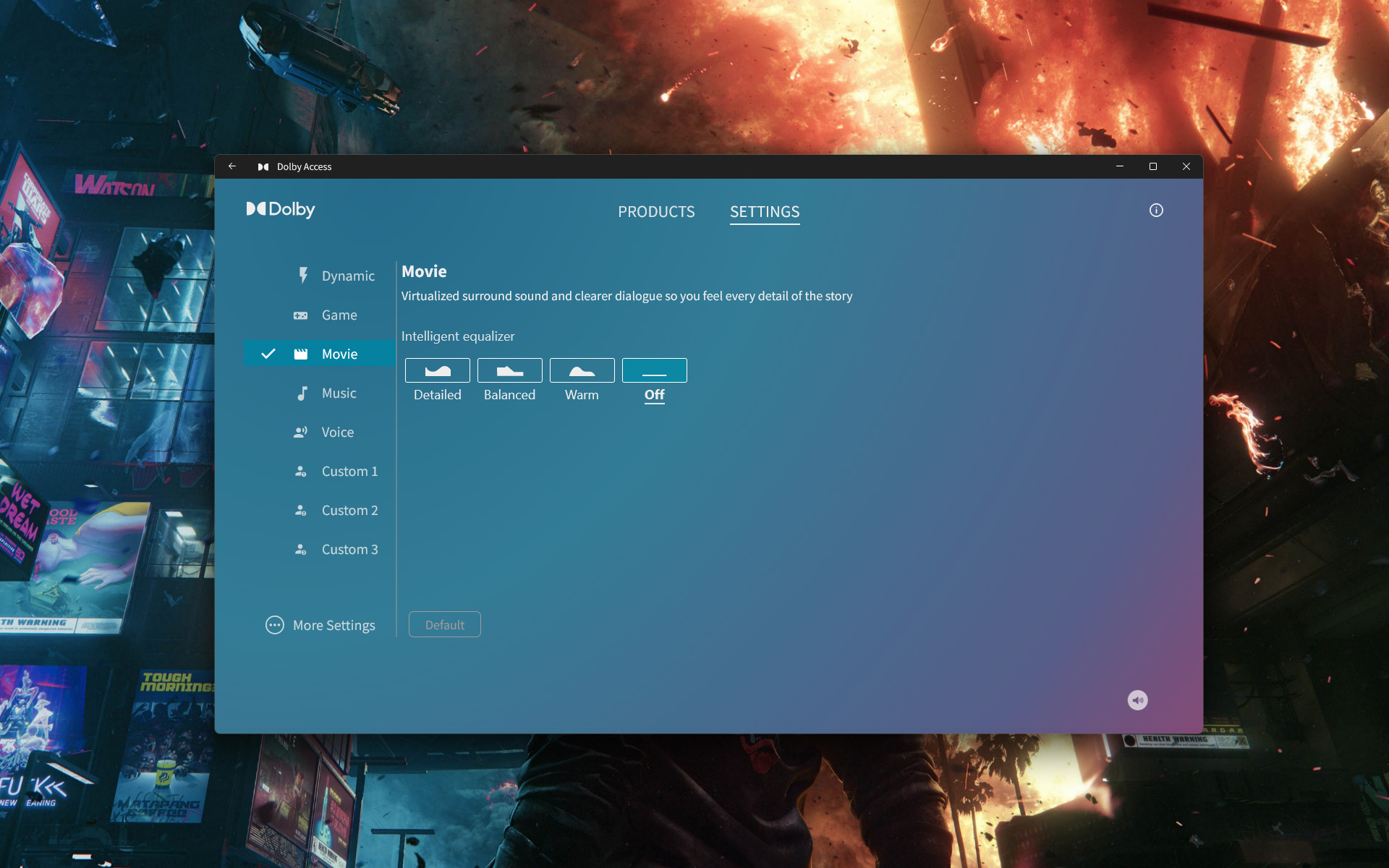The width and height of the screenshot is (1389, 868).
Task: Click the Virtualized surround sound description
Action: pyautogui.click(x=627, y=296)
